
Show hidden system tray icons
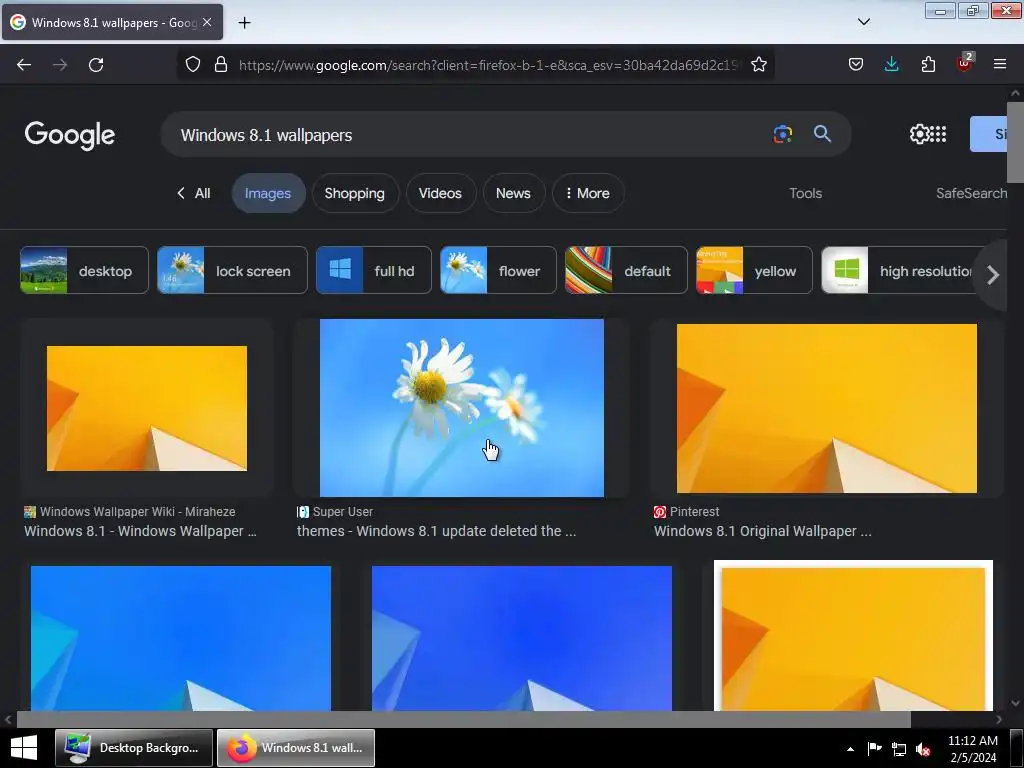[850, 749]
